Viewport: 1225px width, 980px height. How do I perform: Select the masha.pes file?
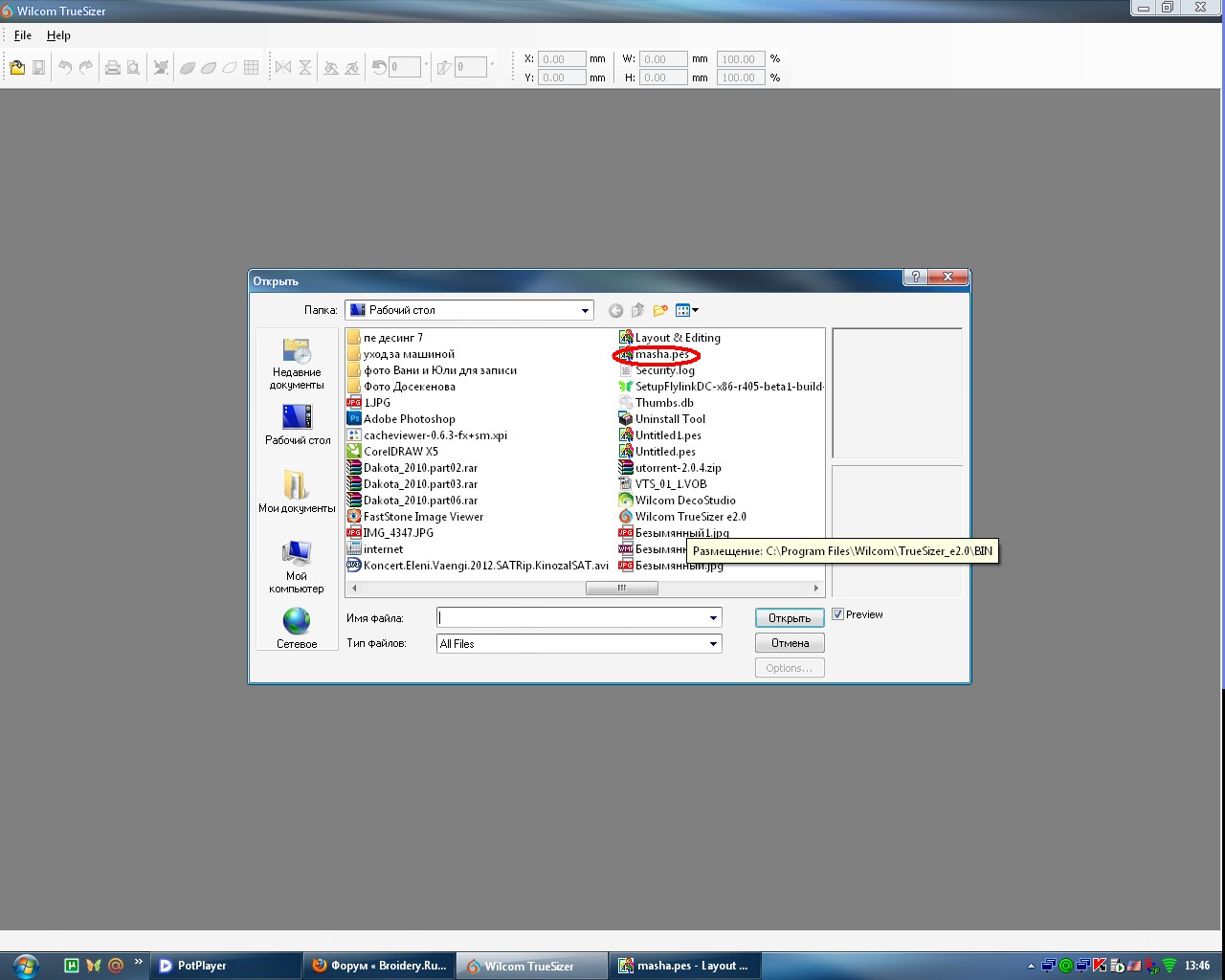point(654,354)
